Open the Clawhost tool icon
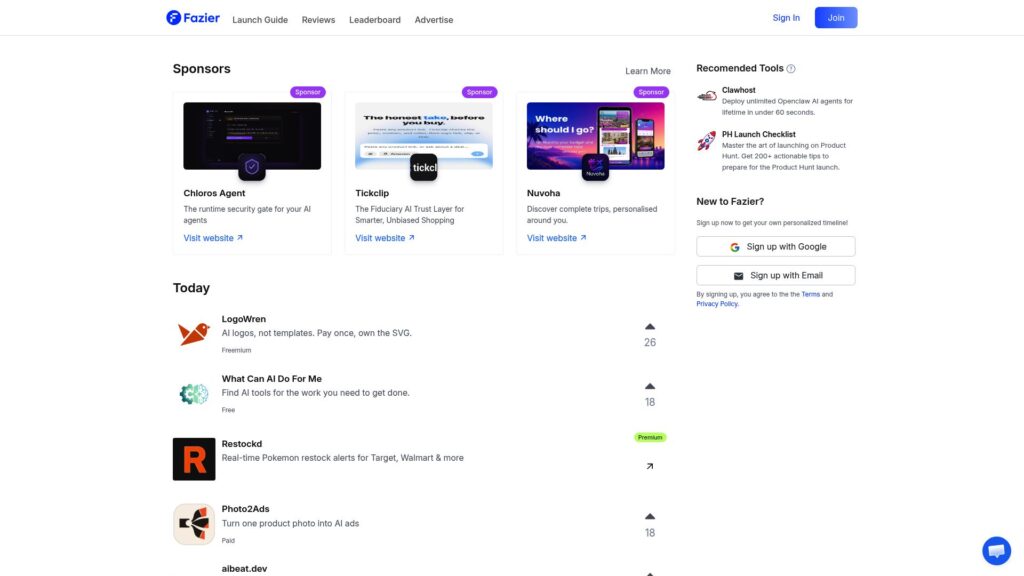 point(707,97)
